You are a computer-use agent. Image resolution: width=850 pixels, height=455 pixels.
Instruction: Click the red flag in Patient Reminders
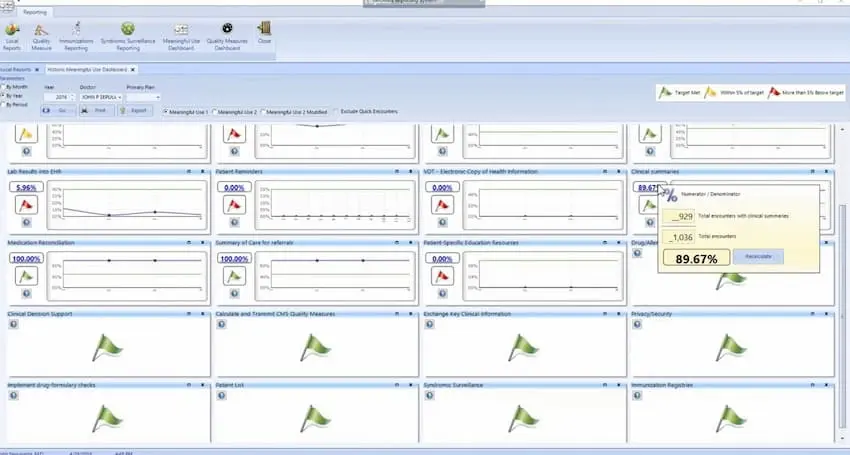click(234, 205)
